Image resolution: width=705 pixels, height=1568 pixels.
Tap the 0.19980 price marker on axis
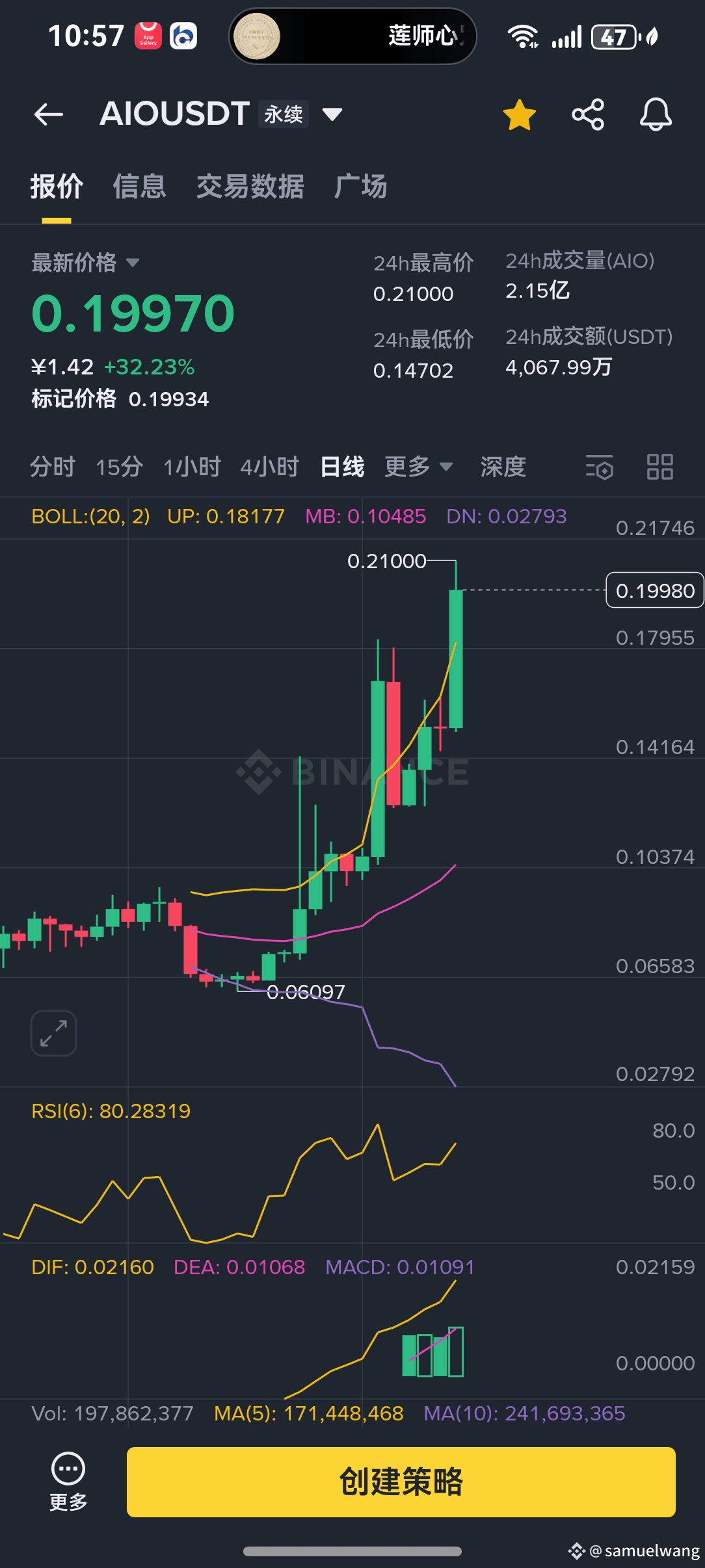click(x=655, y=590)
